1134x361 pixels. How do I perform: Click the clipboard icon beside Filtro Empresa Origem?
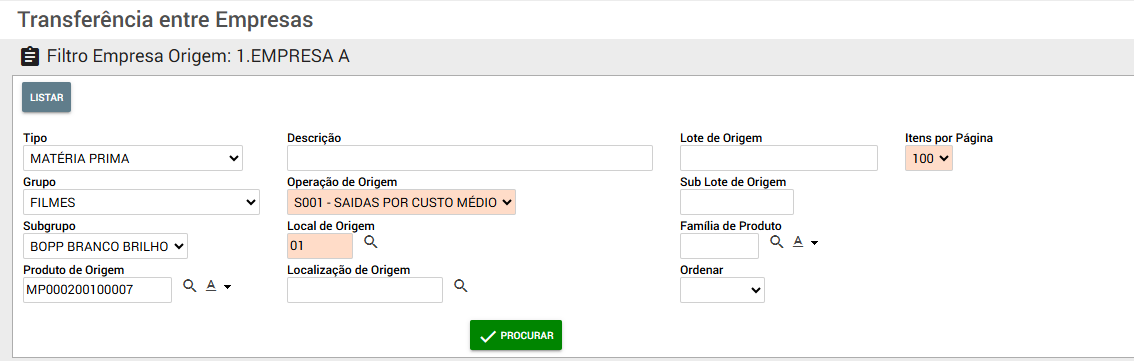[30, 56]
